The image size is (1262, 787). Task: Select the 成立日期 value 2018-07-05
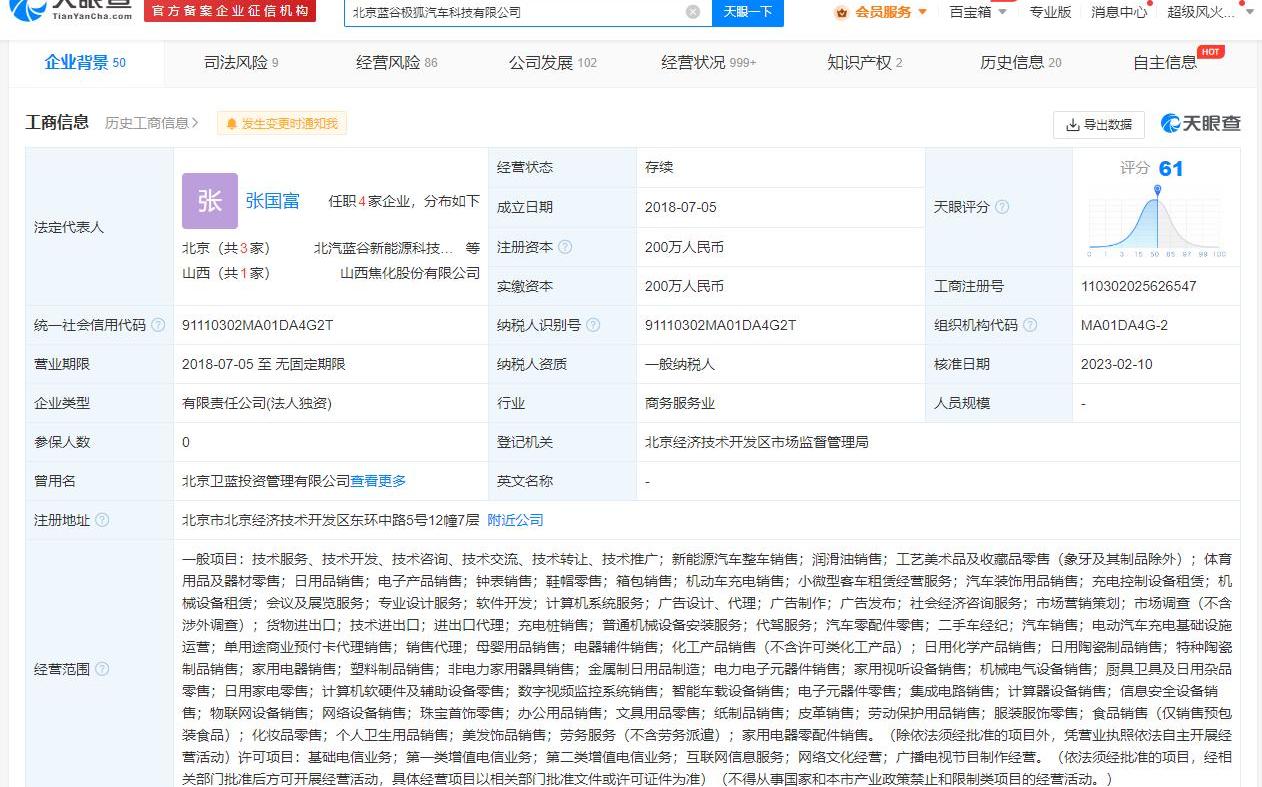coord(681,207)
